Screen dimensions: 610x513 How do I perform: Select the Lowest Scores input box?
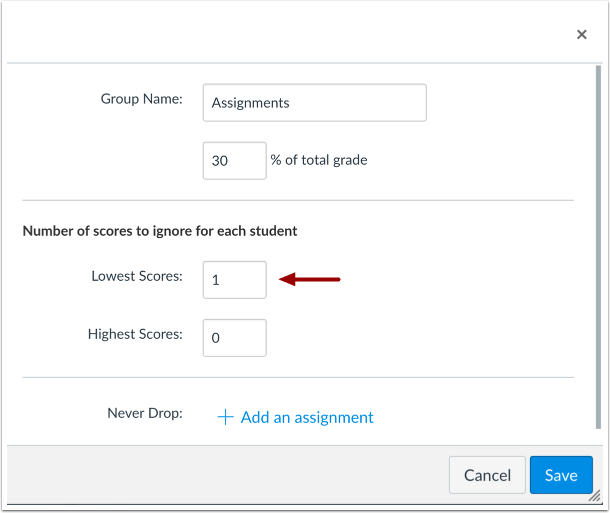[x=235, y=280]
